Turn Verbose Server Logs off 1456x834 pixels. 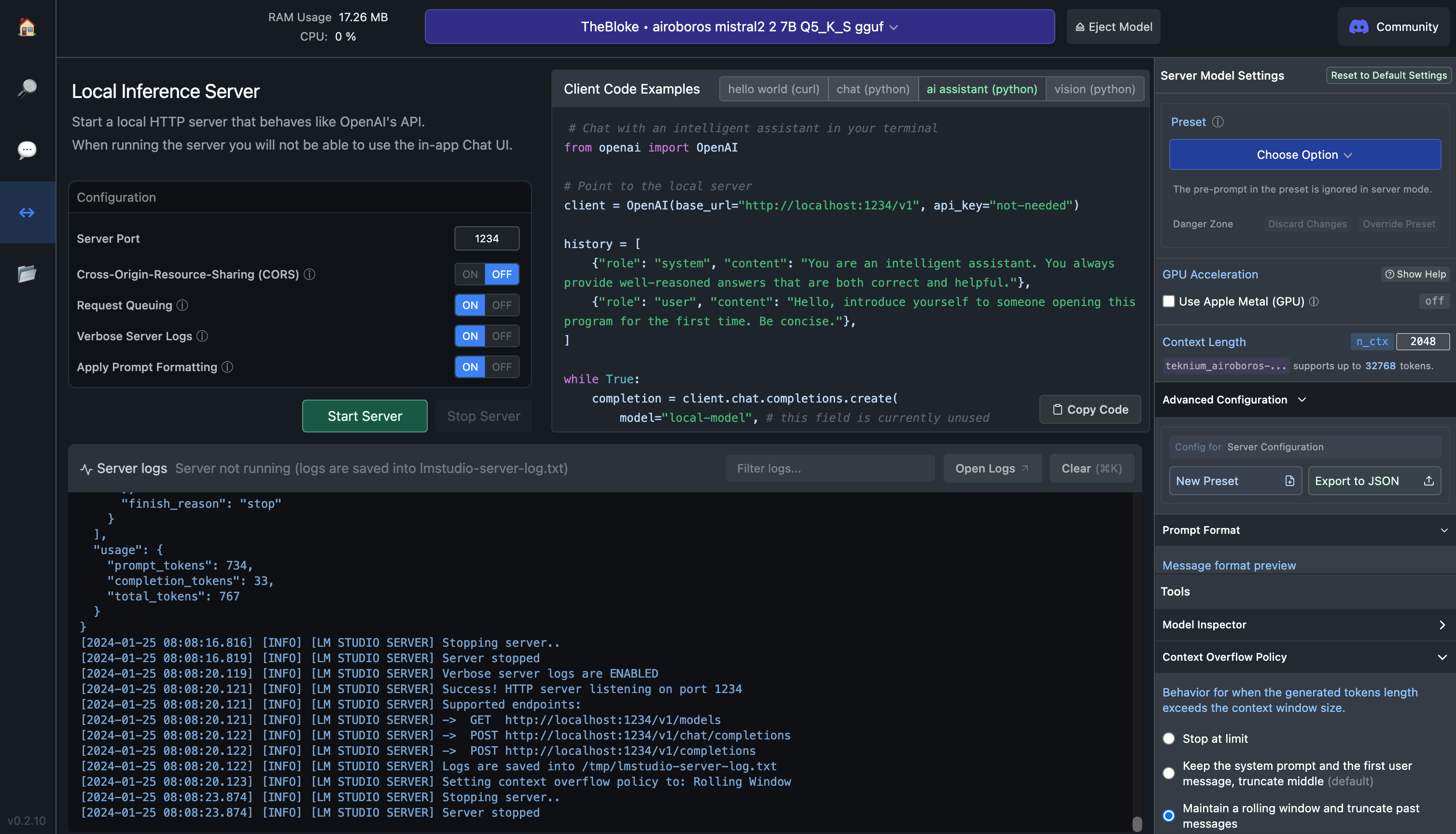[x=502, y=336]
